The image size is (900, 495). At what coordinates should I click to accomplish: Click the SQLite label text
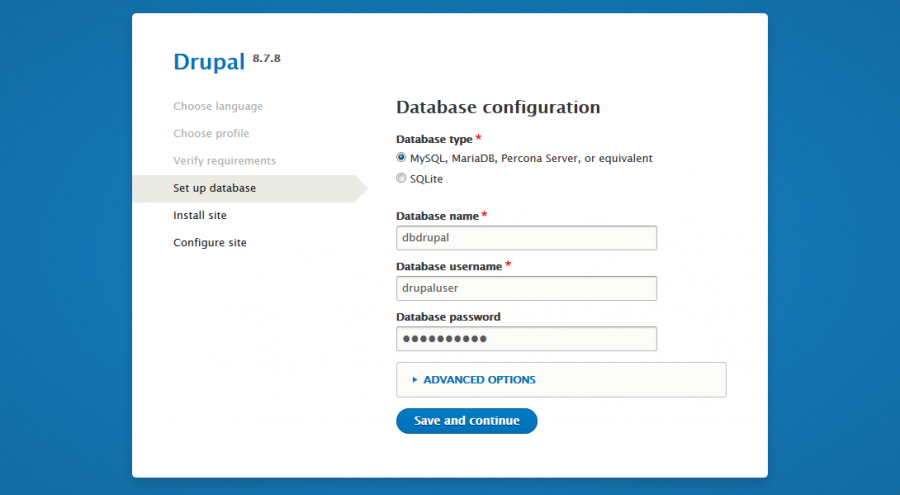point(426,179)
